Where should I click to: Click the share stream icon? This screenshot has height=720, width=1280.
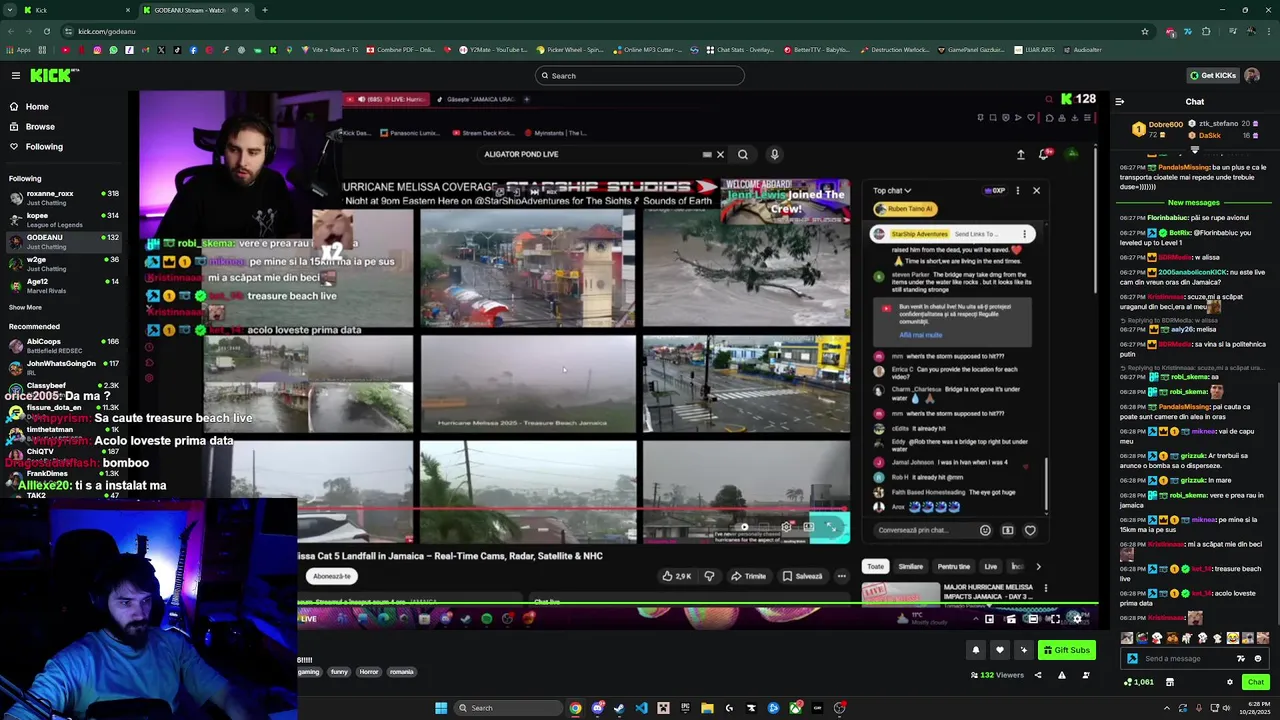1037,675
